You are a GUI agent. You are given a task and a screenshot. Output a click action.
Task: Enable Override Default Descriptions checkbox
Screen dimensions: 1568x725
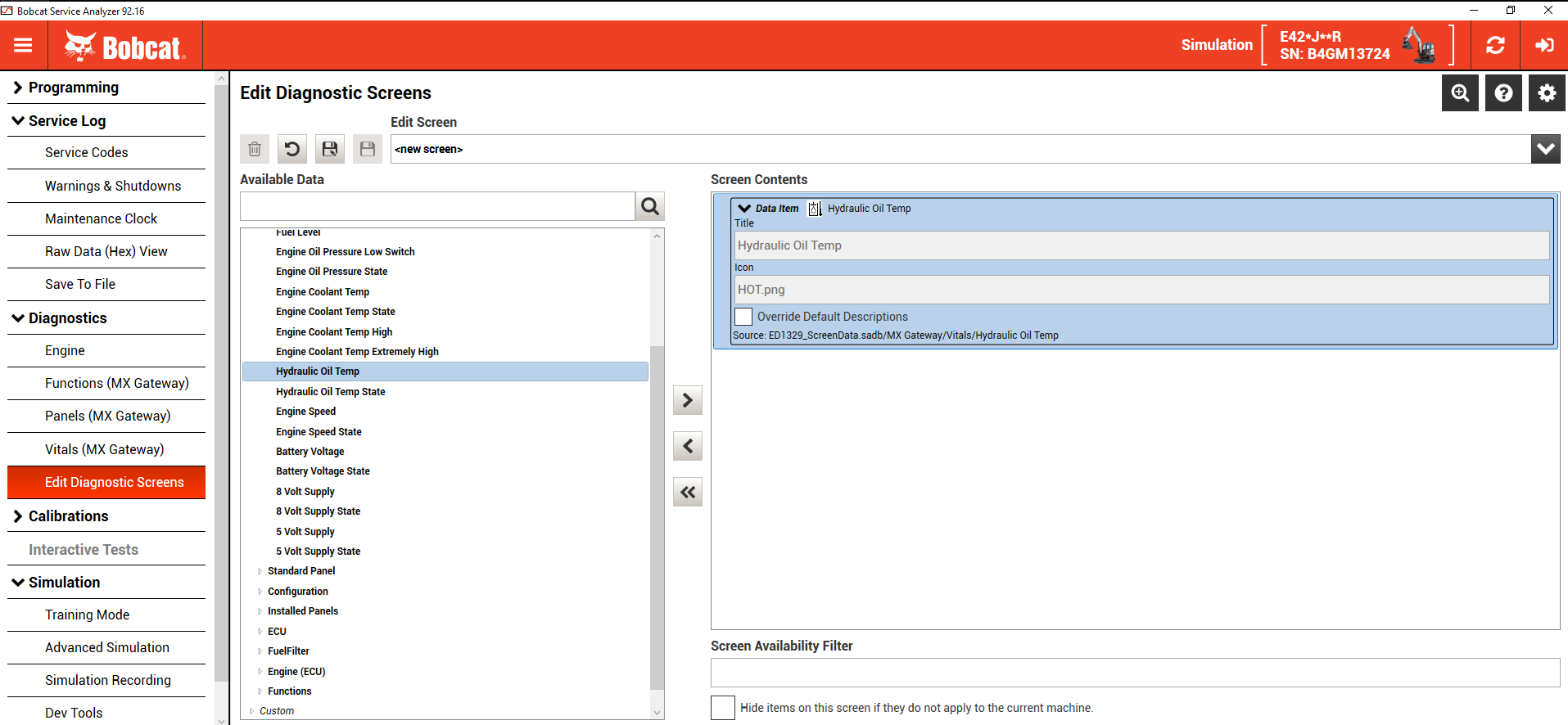pyautogui.click(x=743, y=317)
